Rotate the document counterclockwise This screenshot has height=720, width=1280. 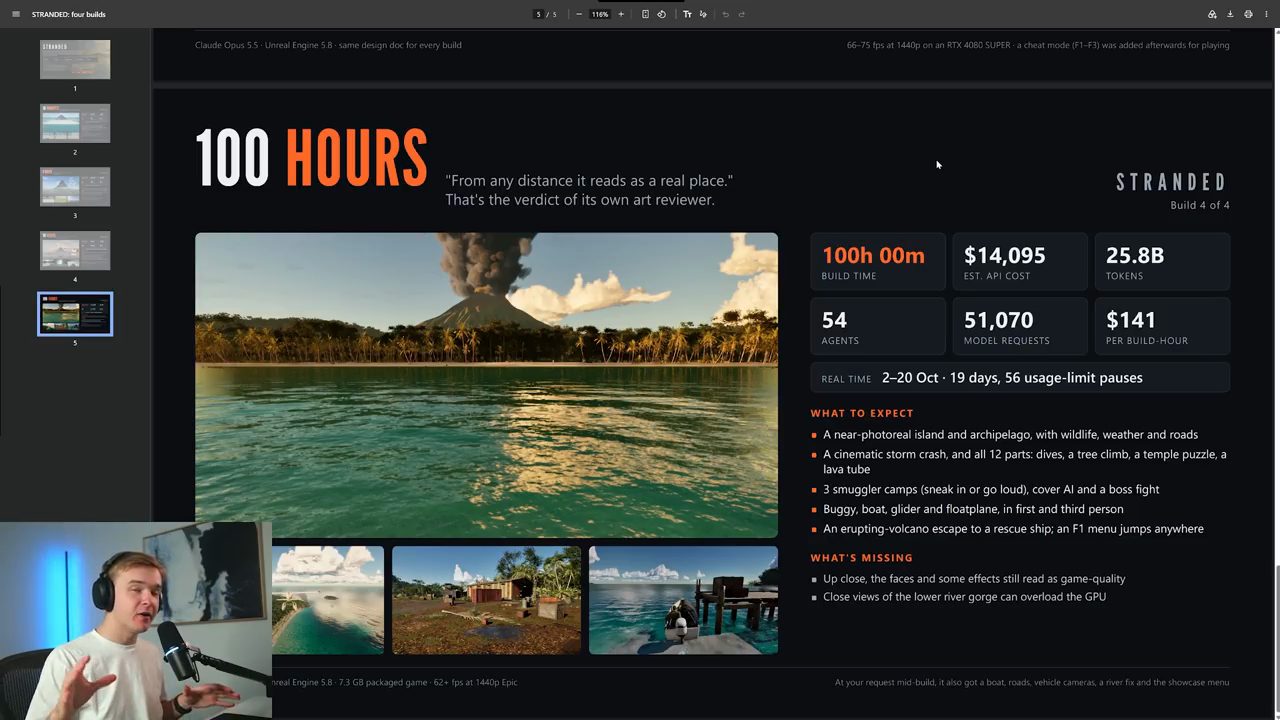point(661,14)
